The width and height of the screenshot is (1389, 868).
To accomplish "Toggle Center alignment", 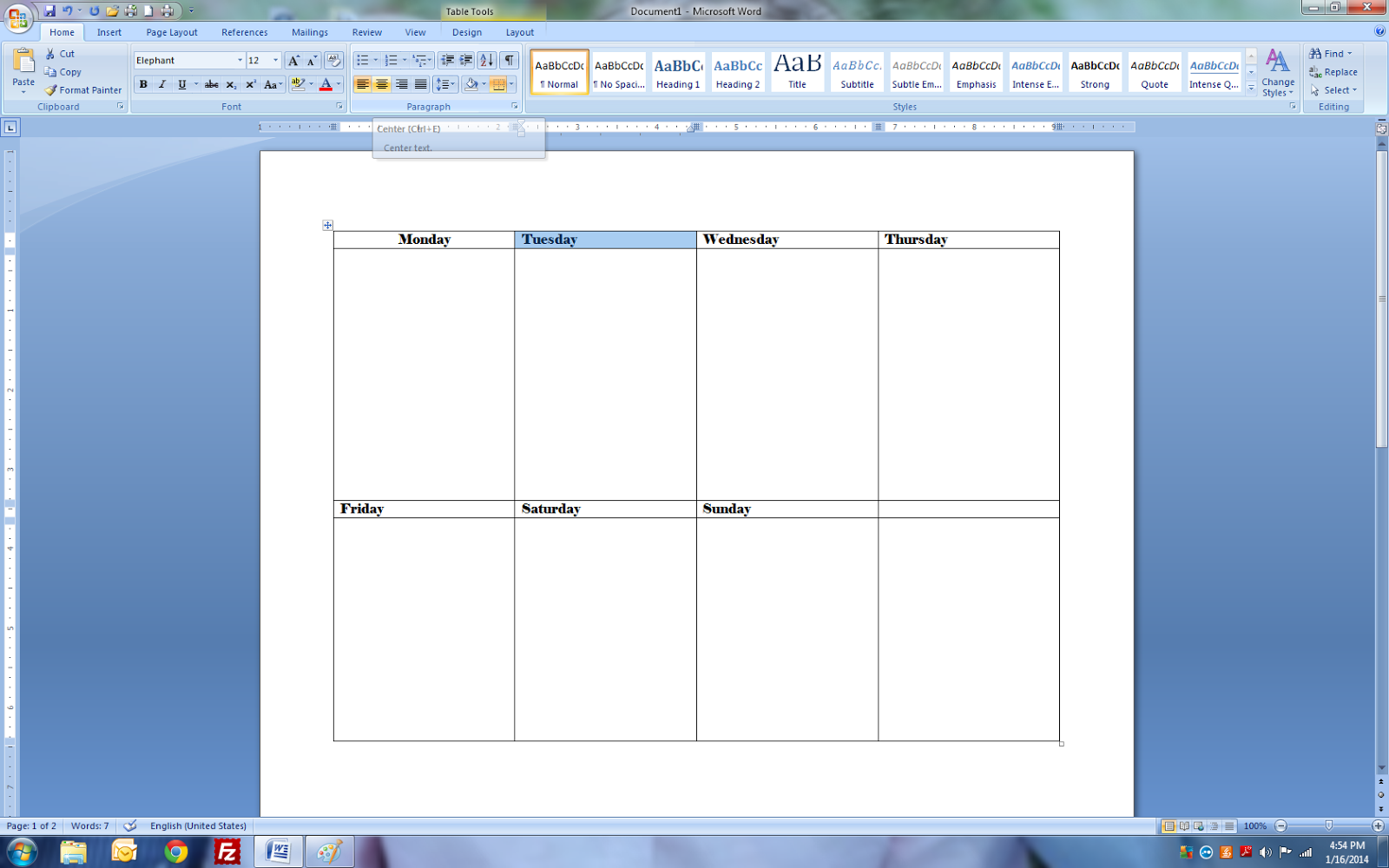I will pos(382,84).
